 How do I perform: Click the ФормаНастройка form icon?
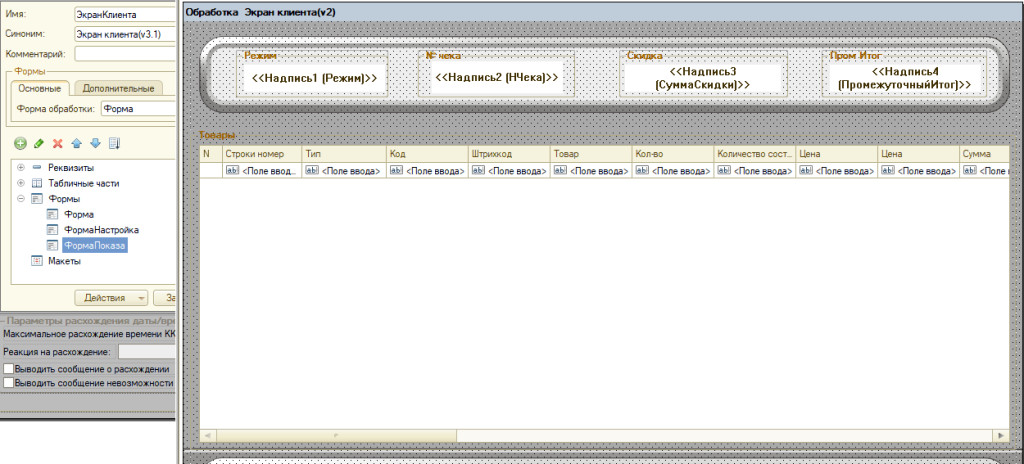(x=52, y=229)
